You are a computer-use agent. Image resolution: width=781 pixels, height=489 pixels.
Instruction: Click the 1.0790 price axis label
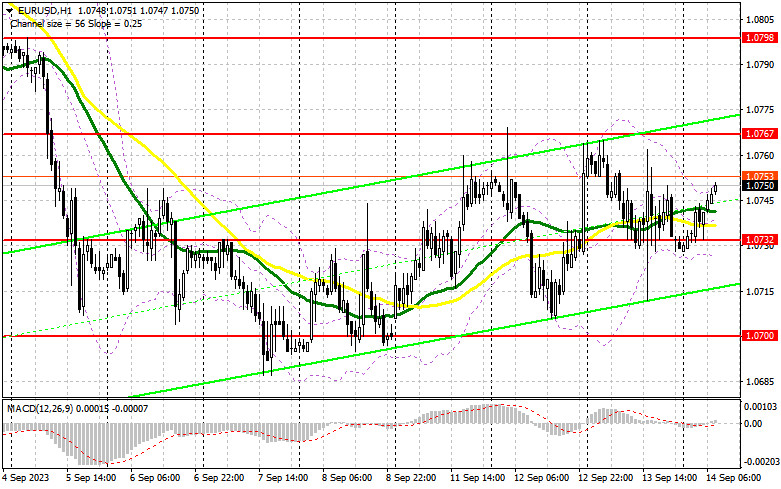(x=760, y=65)
